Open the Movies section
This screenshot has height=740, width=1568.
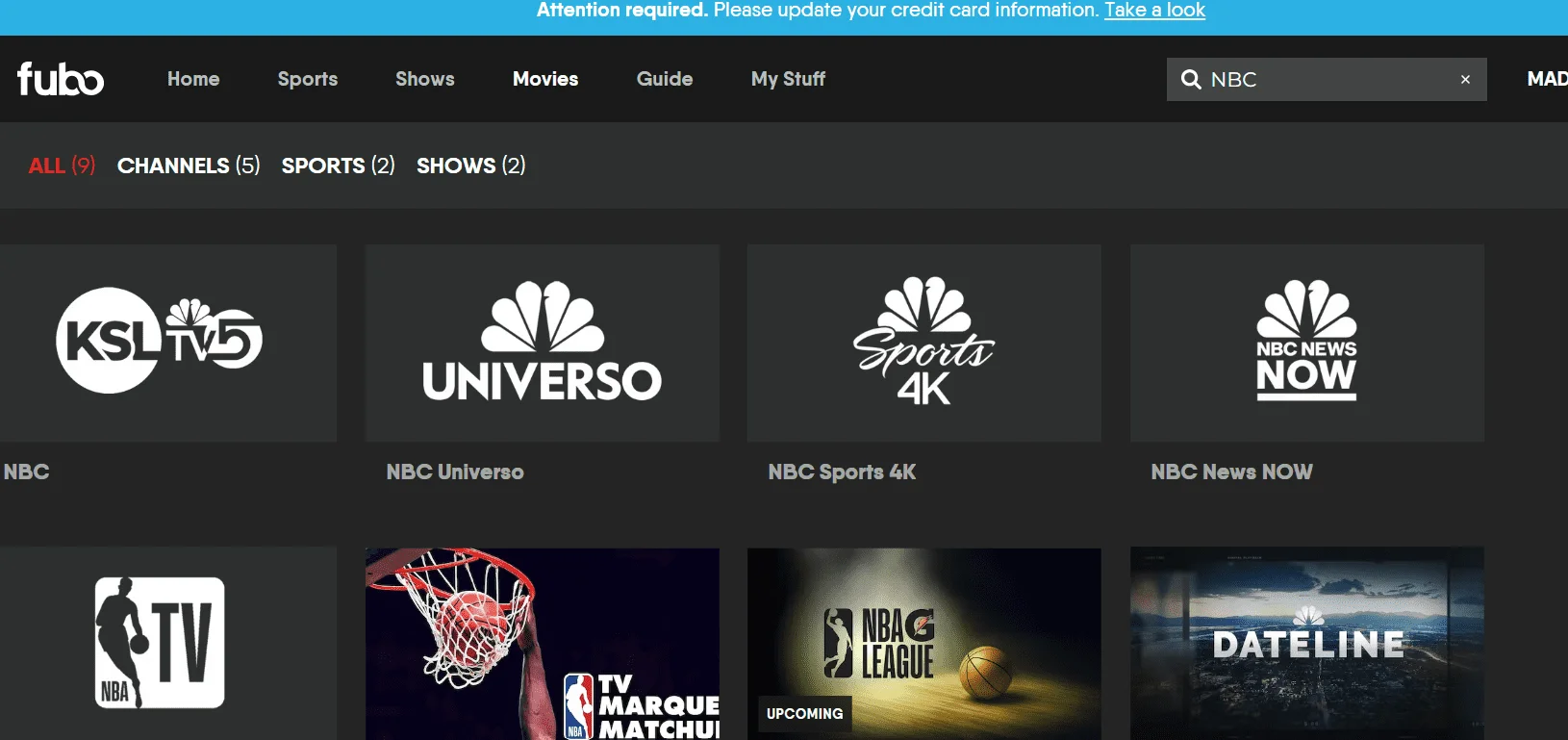click(545, 79)
